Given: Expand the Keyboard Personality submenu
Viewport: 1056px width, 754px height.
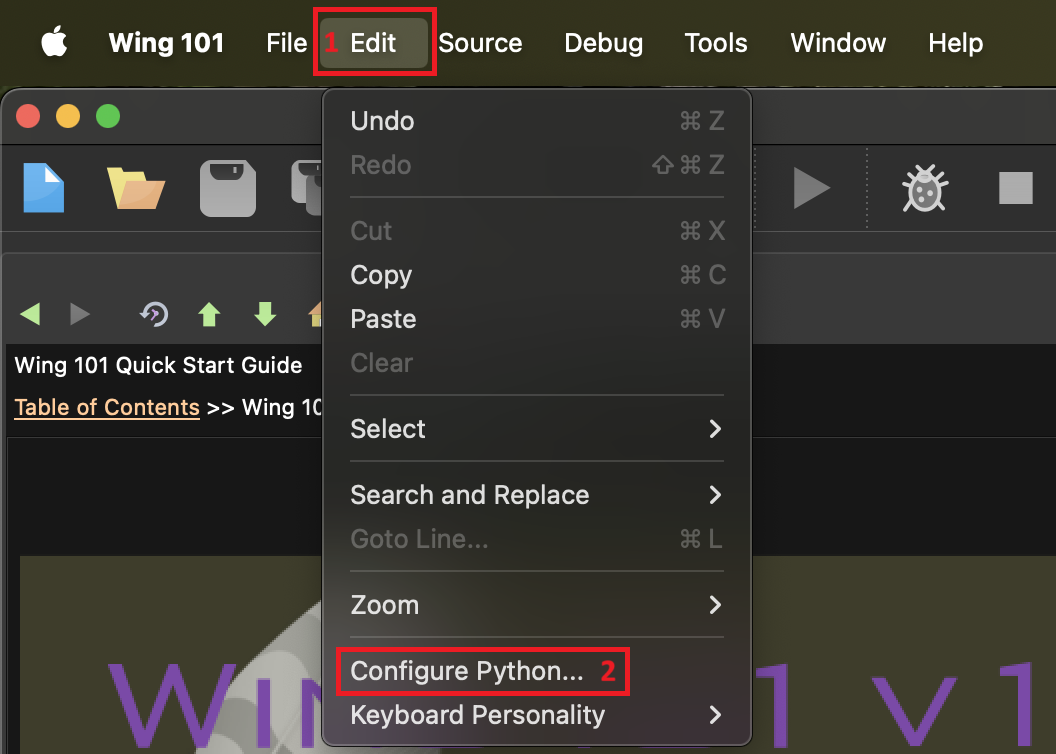Looking at the screenshot, I should click(x=537, y=715).
